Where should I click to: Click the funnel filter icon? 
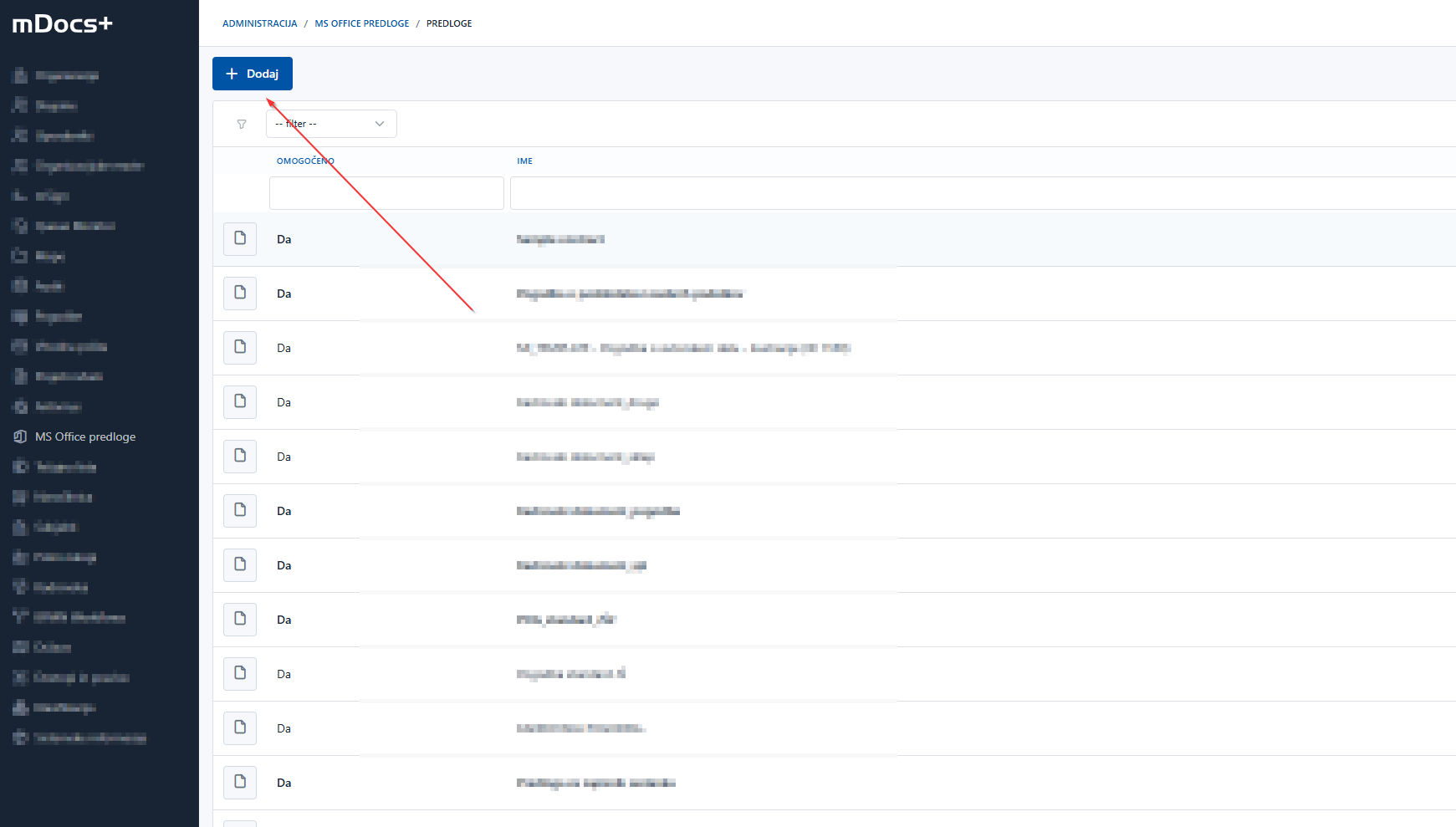point(242,124)
